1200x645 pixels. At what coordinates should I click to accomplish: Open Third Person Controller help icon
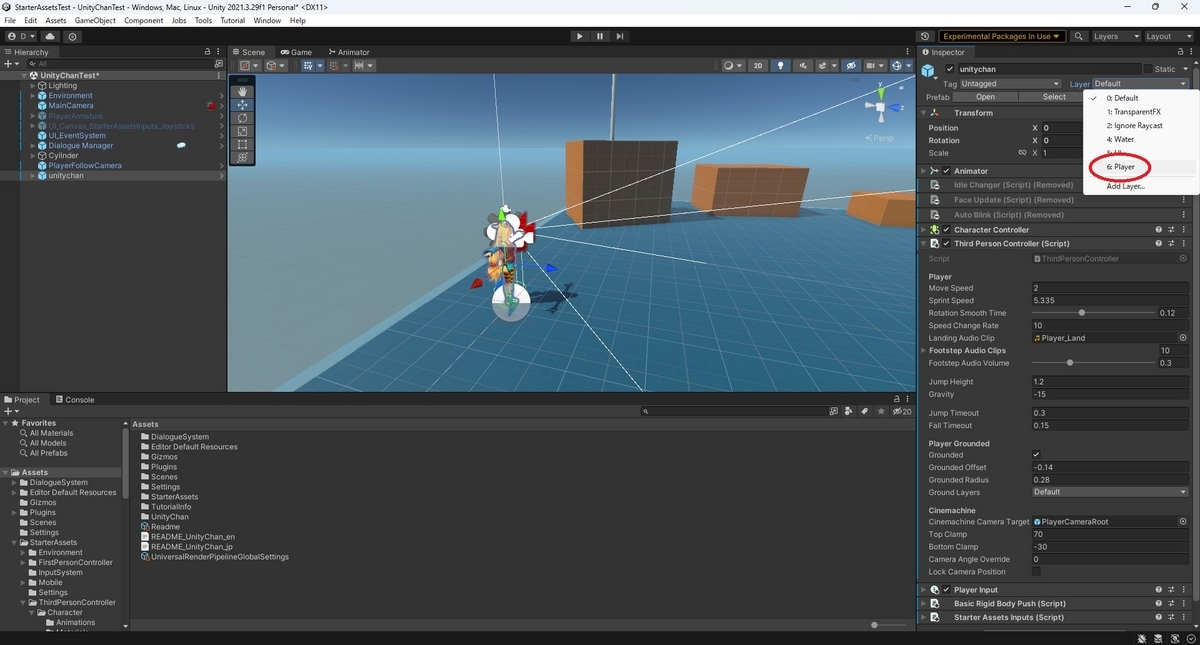(x=1159, y=243)
